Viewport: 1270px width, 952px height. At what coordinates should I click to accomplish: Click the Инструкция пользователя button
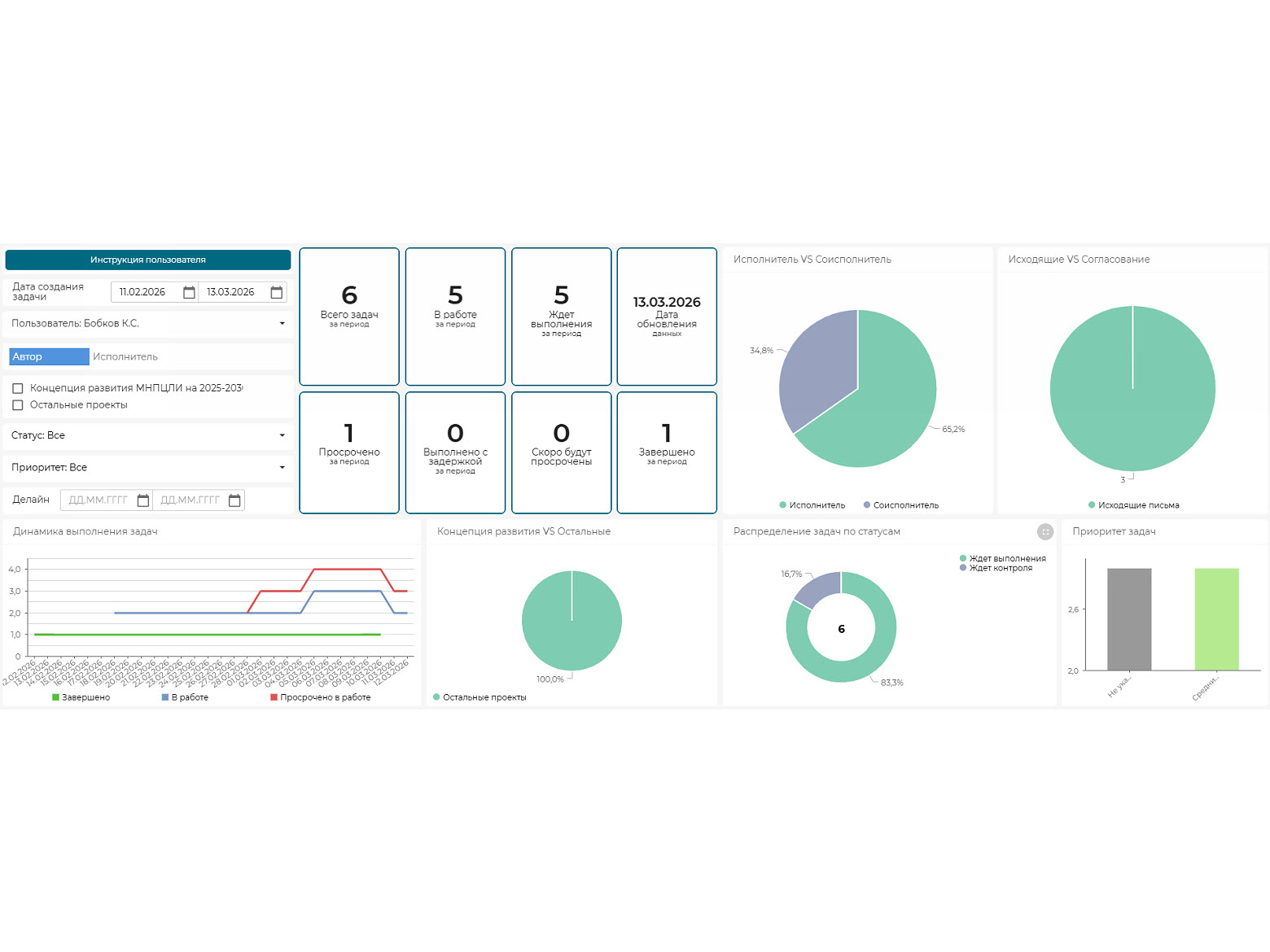(x=148, y=260)
